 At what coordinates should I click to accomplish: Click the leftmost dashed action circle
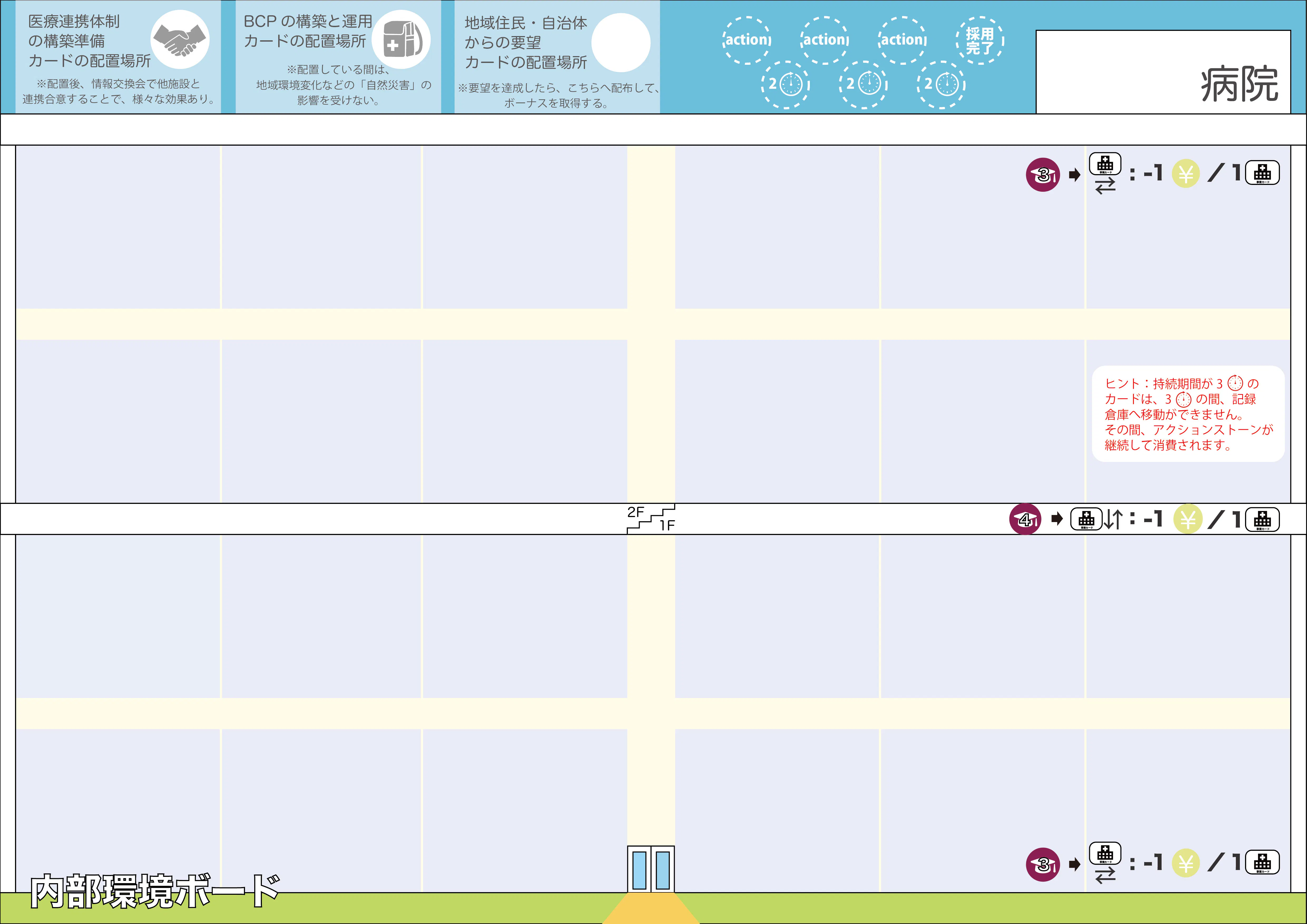(747, 40)
